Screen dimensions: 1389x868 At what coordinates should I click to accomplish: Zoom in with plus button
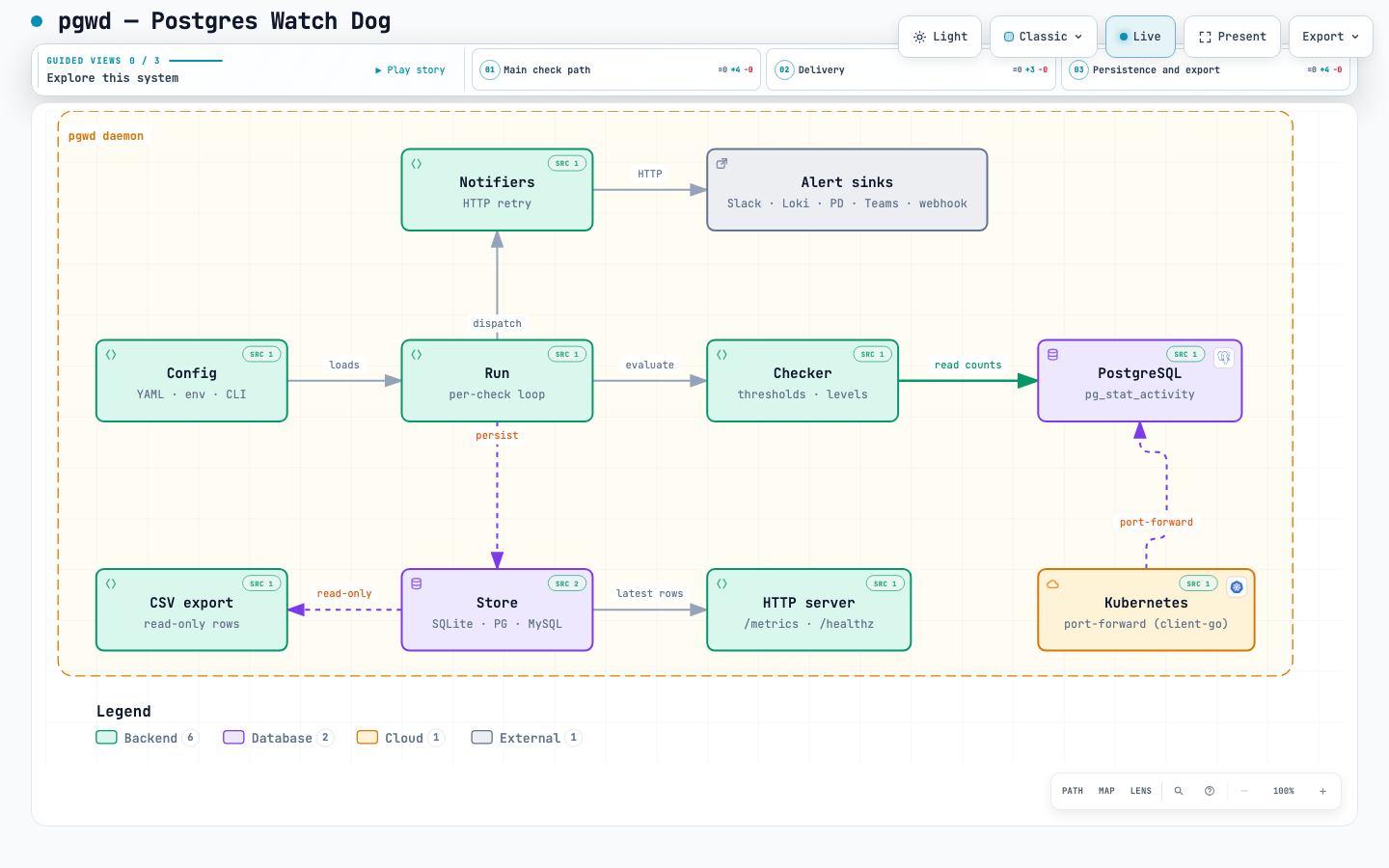[1322, 791]
